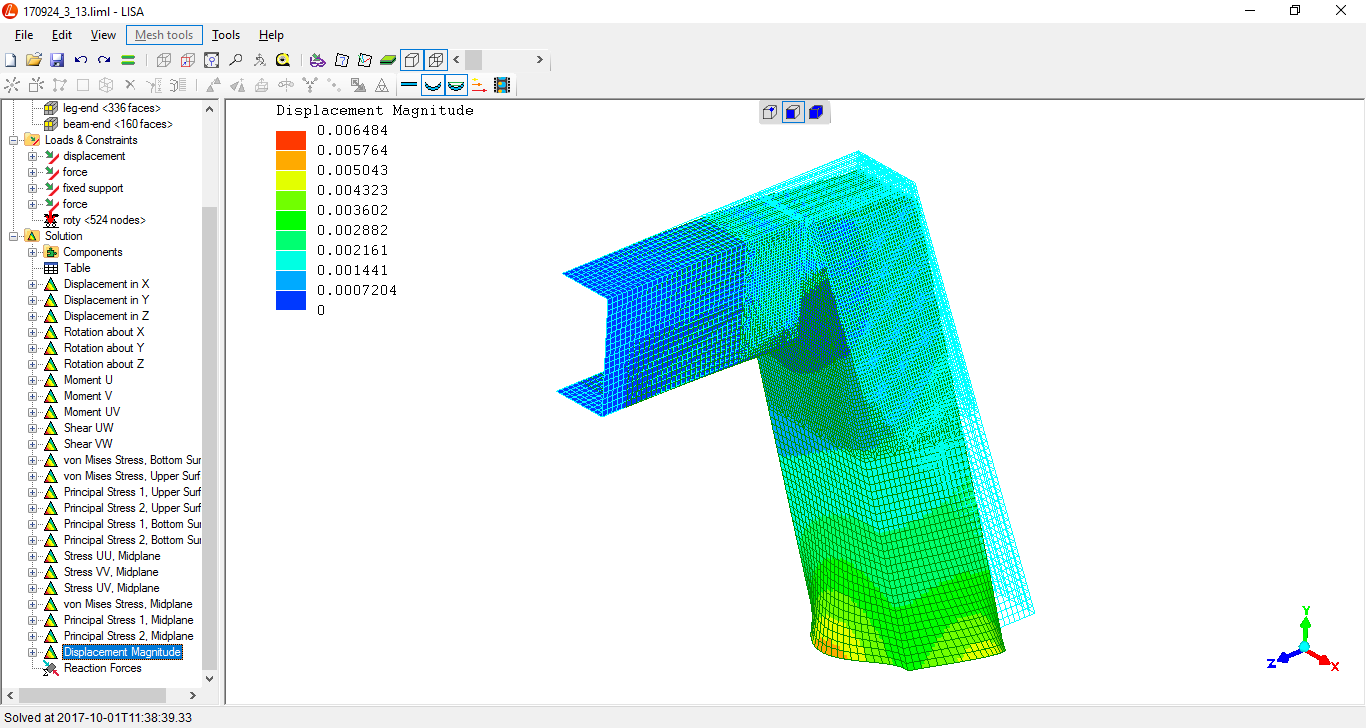Click the Open file folder icon
This screenshot has width=1366, height=728.
point(34,60)
